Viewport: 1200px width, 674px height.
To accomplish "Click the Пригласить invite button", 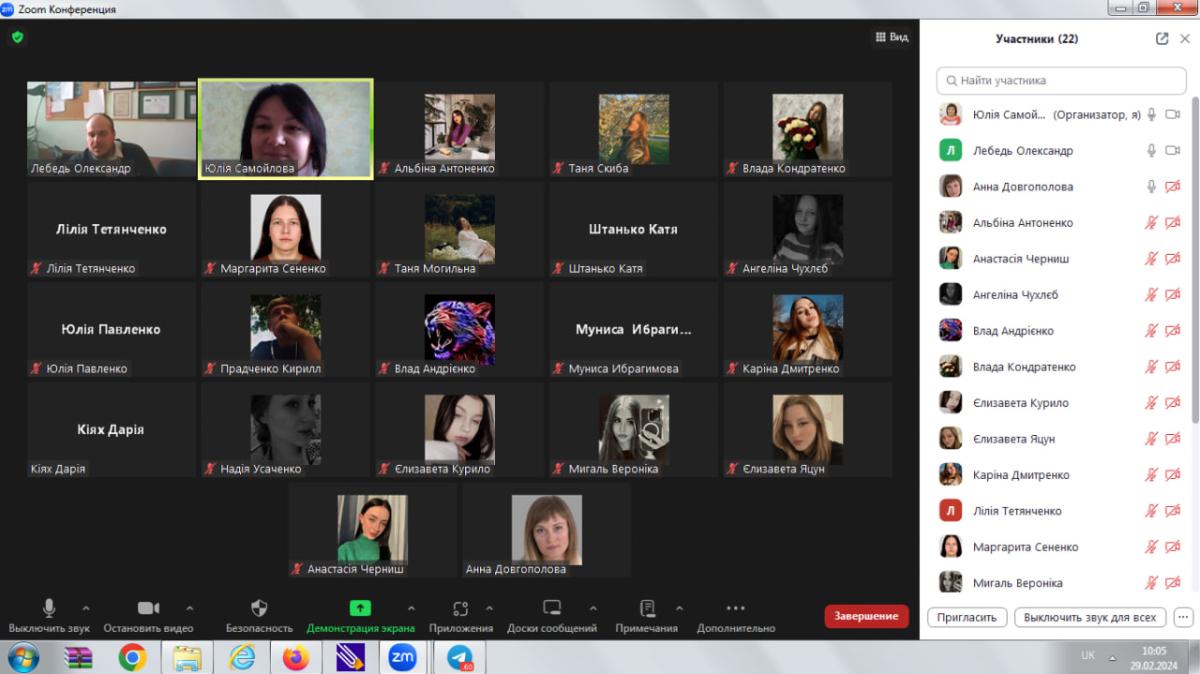I will click(967, 617).
